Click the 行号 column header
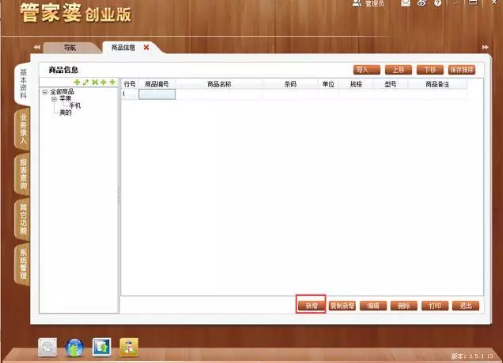503x363 pixels. tap(130, 84)
